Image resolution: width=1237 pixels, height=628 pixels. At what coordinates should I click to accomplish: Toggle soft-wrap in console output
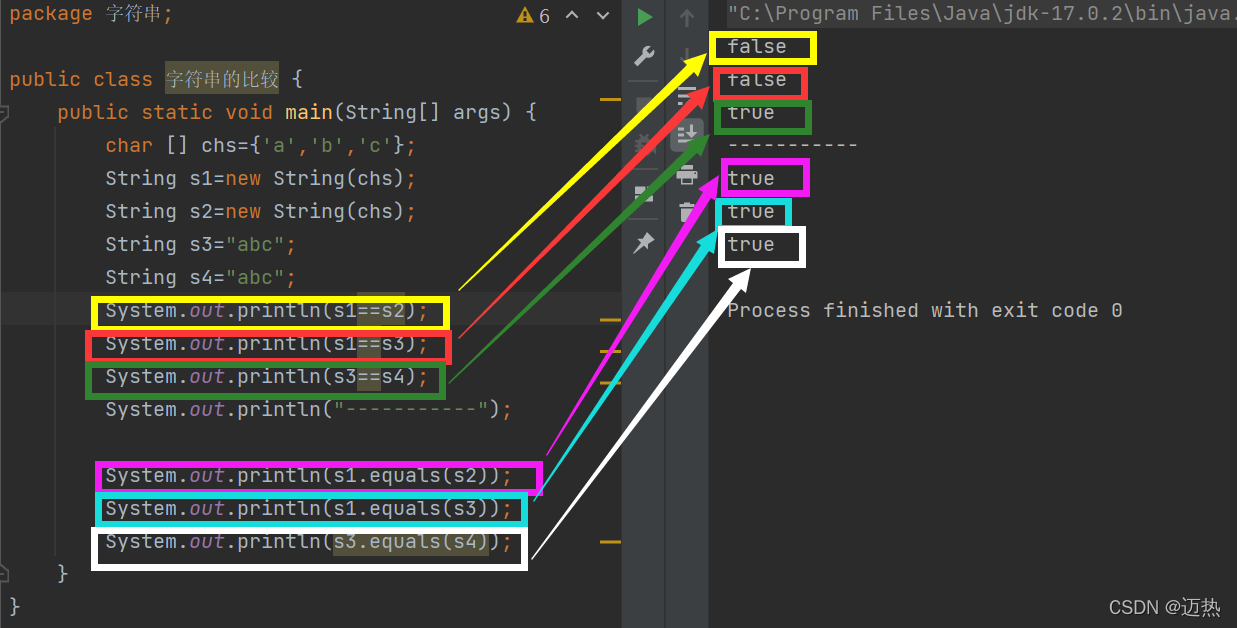(686, 96)
